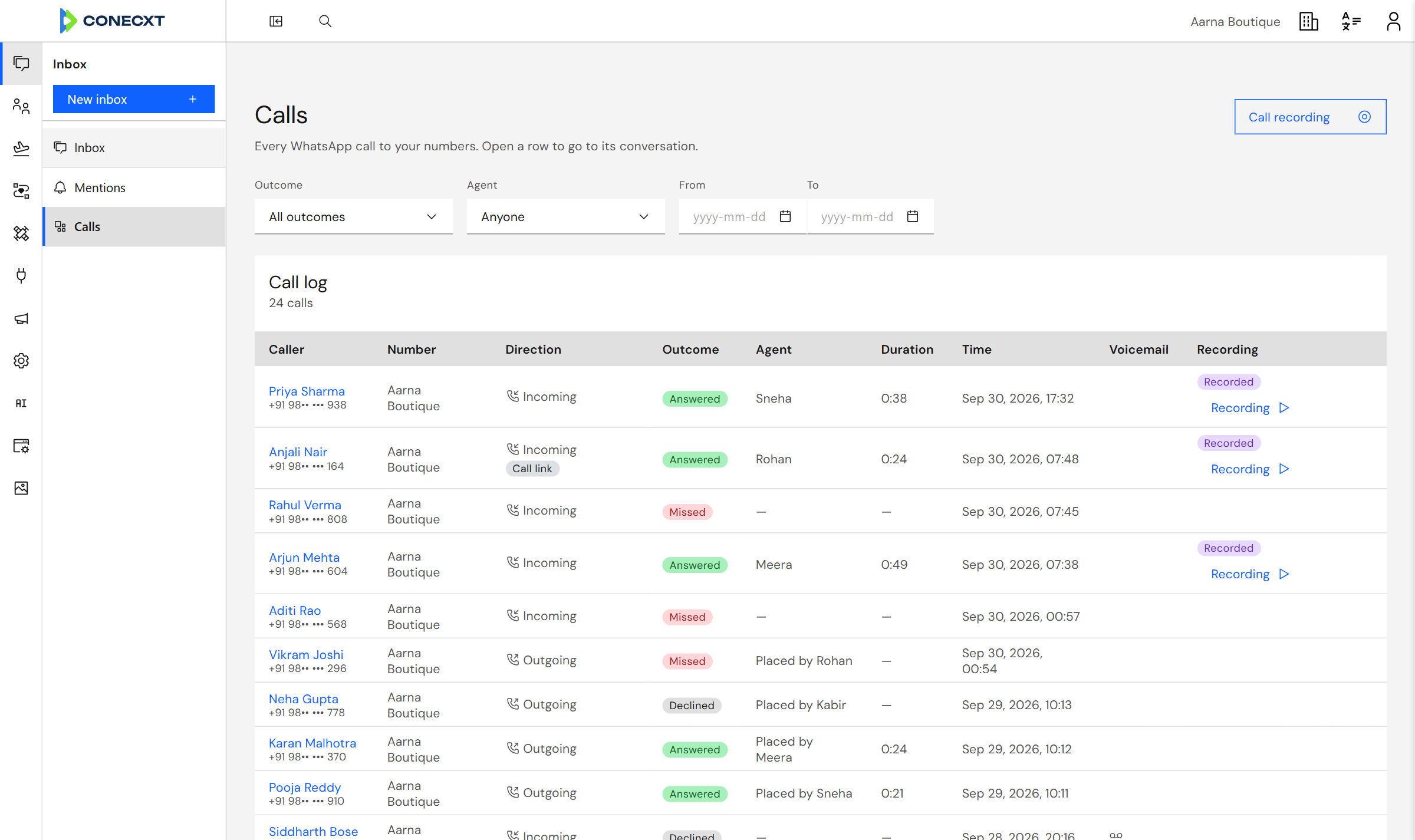Image resolution: width=1415 pixels, height=840 pixels.
Task: Open Anjali Nair's conversation link
Action: tap(298, 452)
